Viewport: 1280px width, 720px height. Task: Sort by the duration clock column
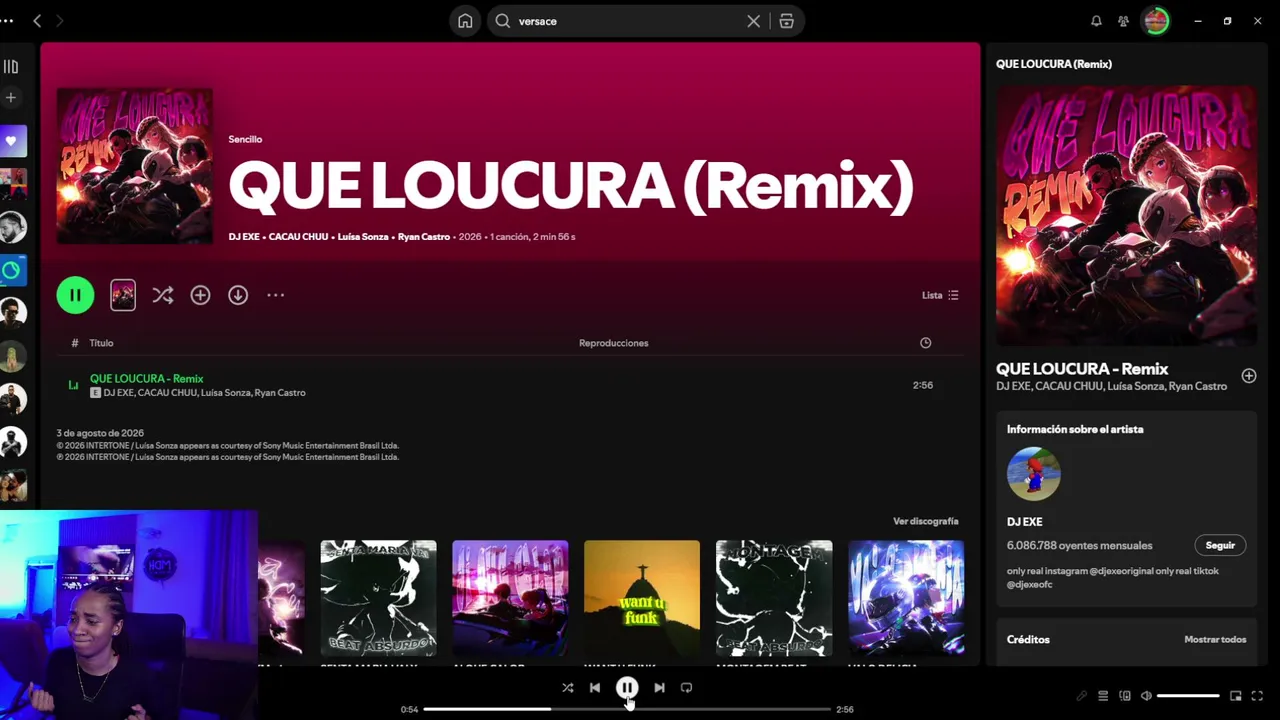[925, 343]
